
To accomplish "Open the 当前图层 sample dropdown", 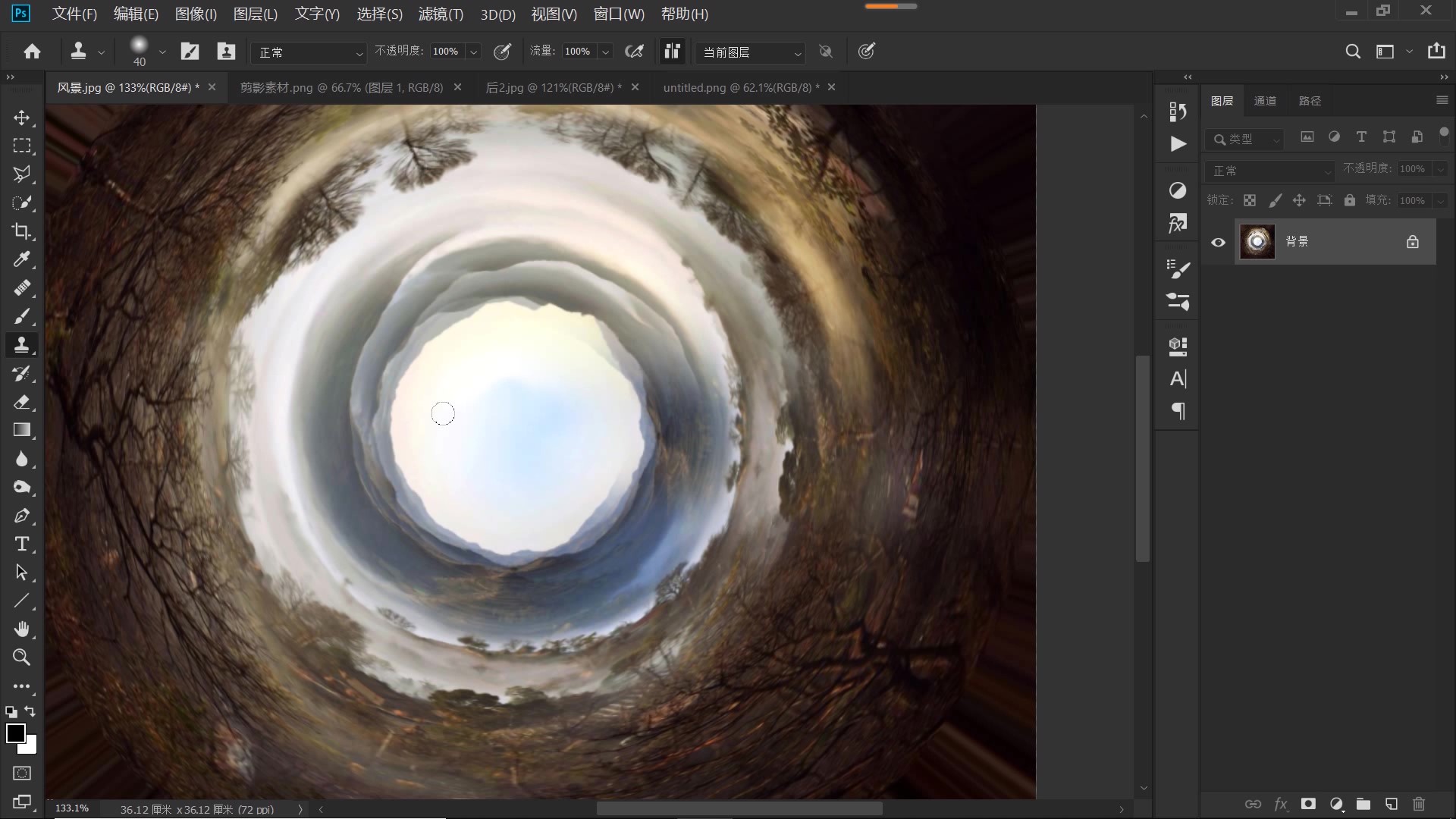I will click(x=749, y=52).
